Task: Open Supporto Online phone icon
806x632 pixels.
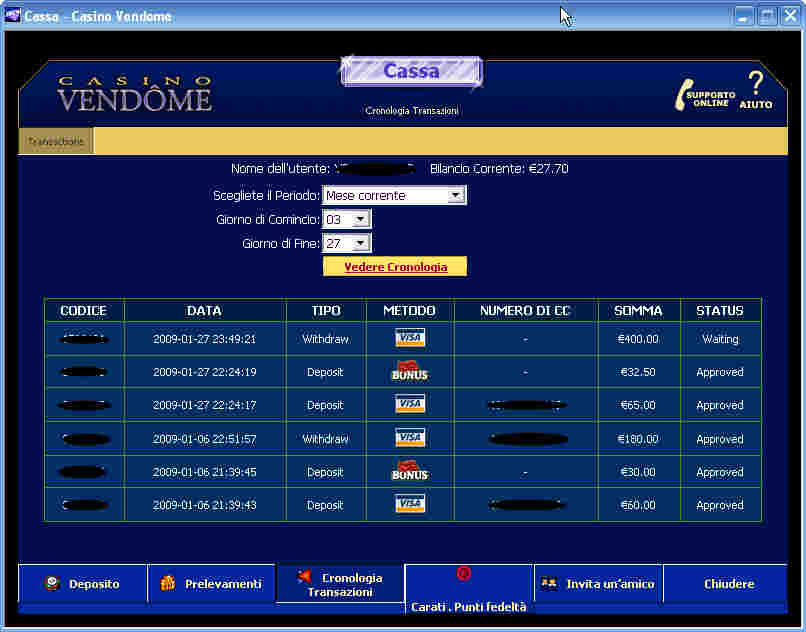Action: (x=685, y=96)
